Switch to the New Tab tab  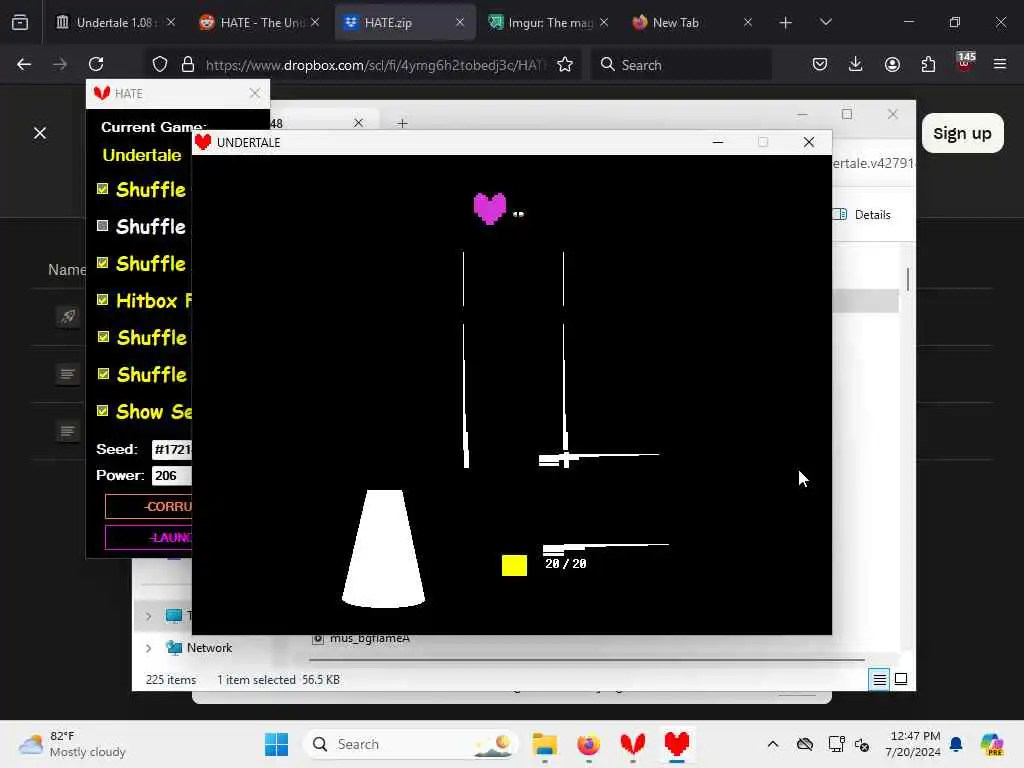tap(692, 23)
